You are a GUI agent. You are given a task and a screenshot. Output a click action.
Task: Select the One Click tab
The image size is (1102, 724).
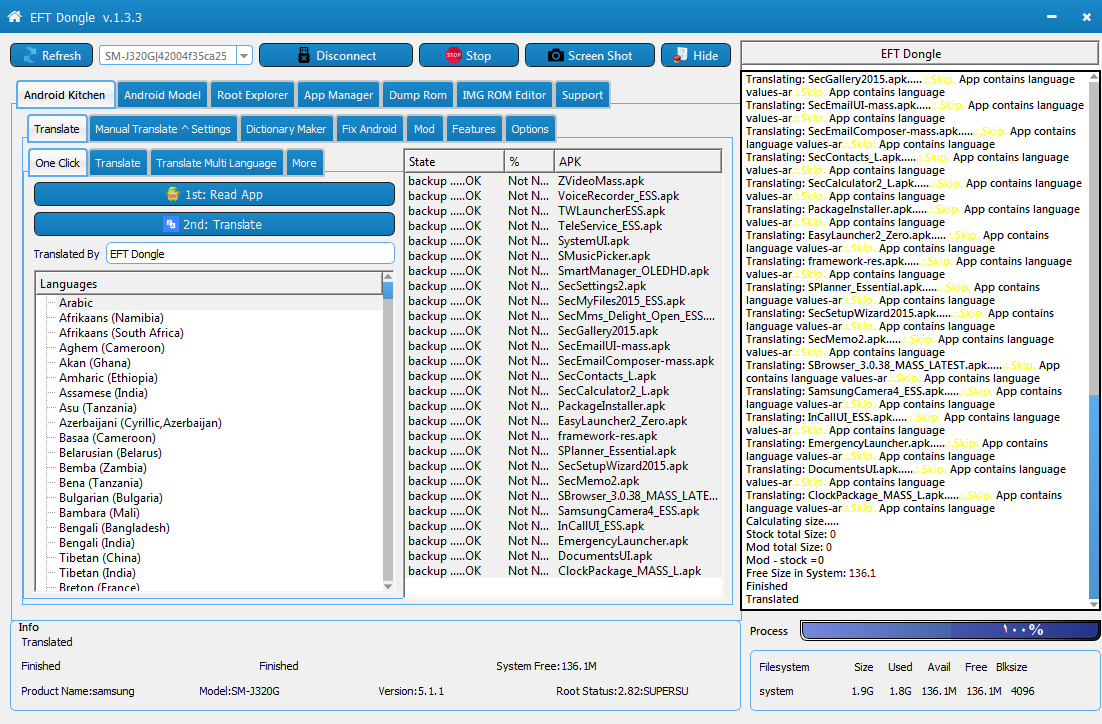point(58,162)
